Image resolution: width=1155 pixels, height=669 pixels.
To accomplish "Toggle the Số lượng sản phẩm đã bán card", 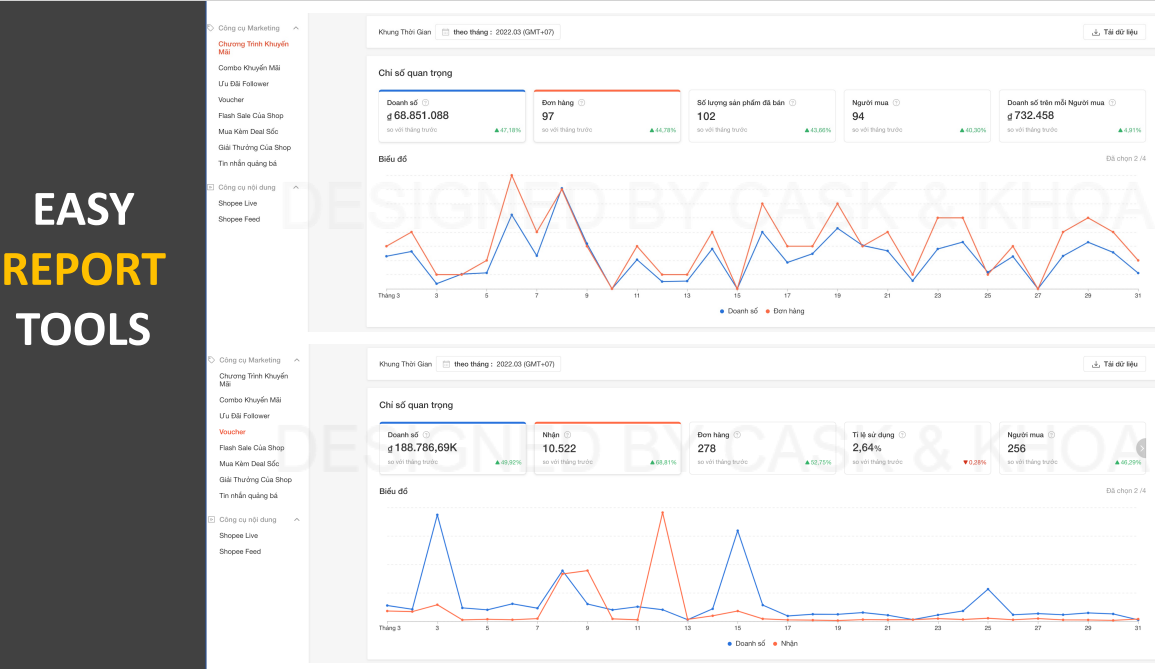I will point(761,116).
